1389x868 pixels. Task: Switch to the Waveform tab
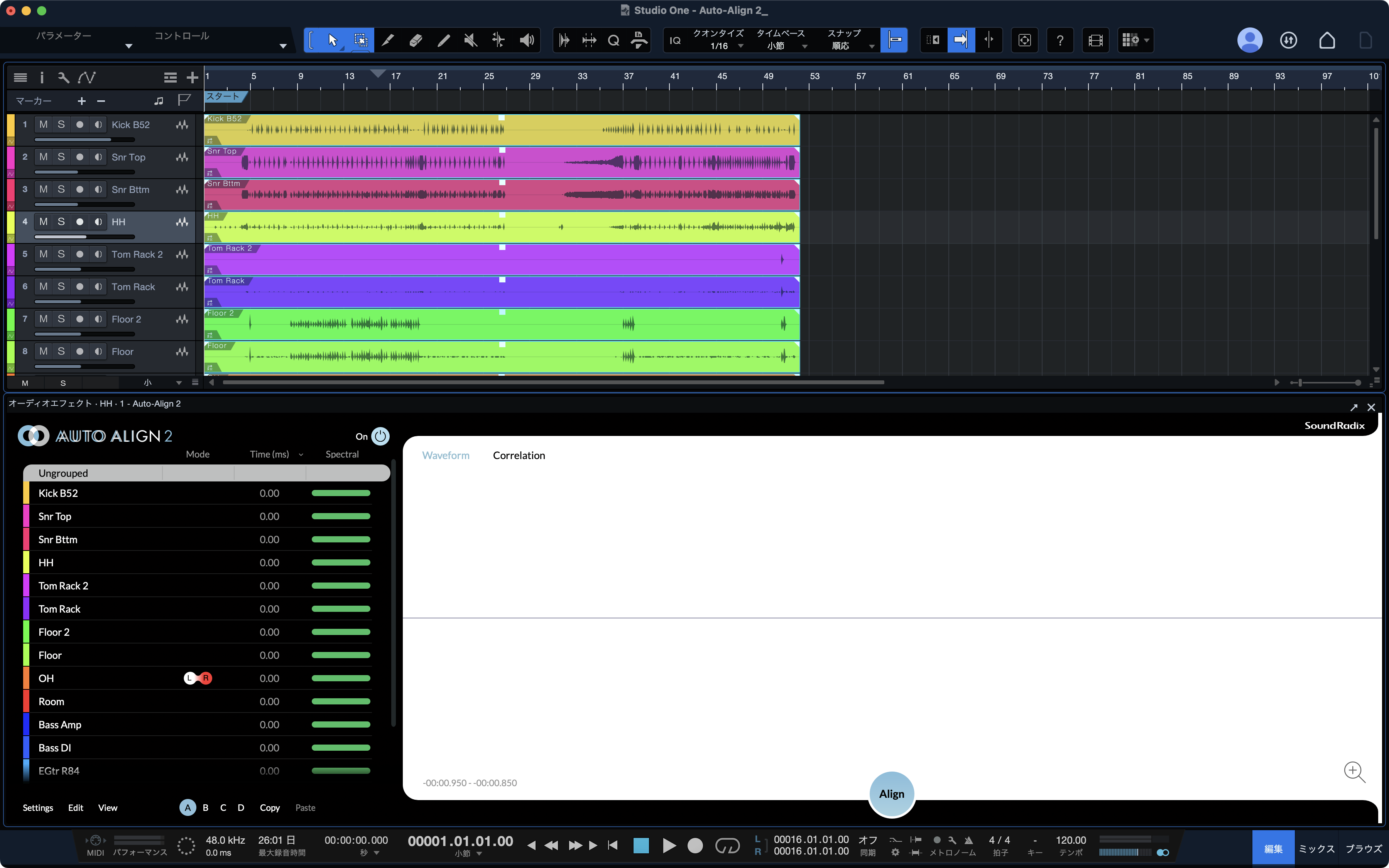[445, 455]
